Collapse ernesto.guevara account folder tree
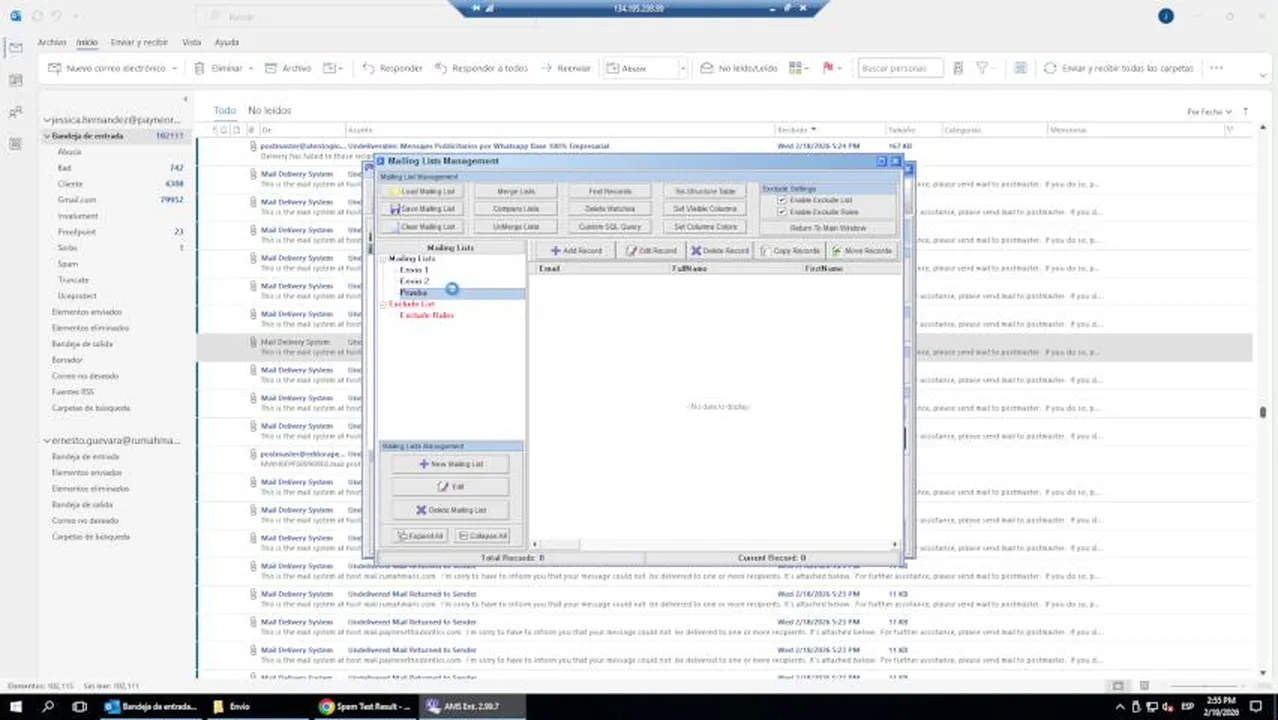The width and height of the screenshot is (1278, 720). click(46, 440)
